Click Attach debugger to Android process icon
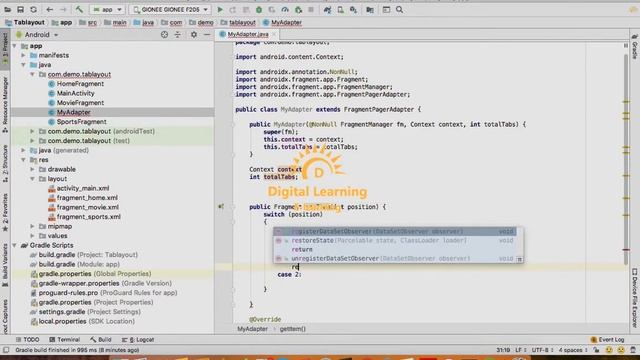 [x=298, y=9]
